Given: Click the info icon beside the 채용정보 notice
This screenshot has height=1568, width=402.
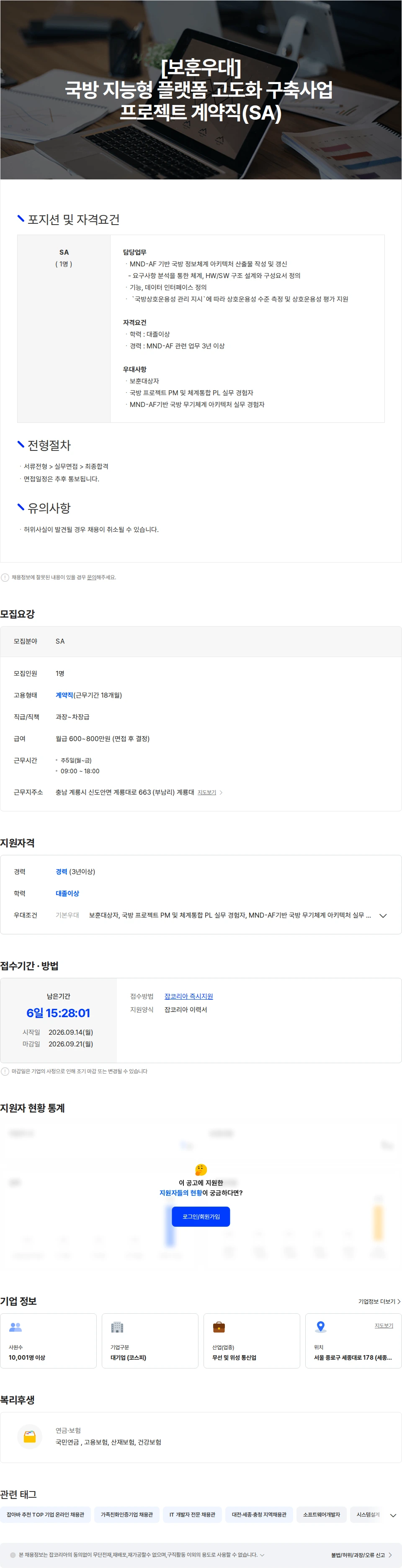Looking at the screenshot, I should [x=5, y=577].
